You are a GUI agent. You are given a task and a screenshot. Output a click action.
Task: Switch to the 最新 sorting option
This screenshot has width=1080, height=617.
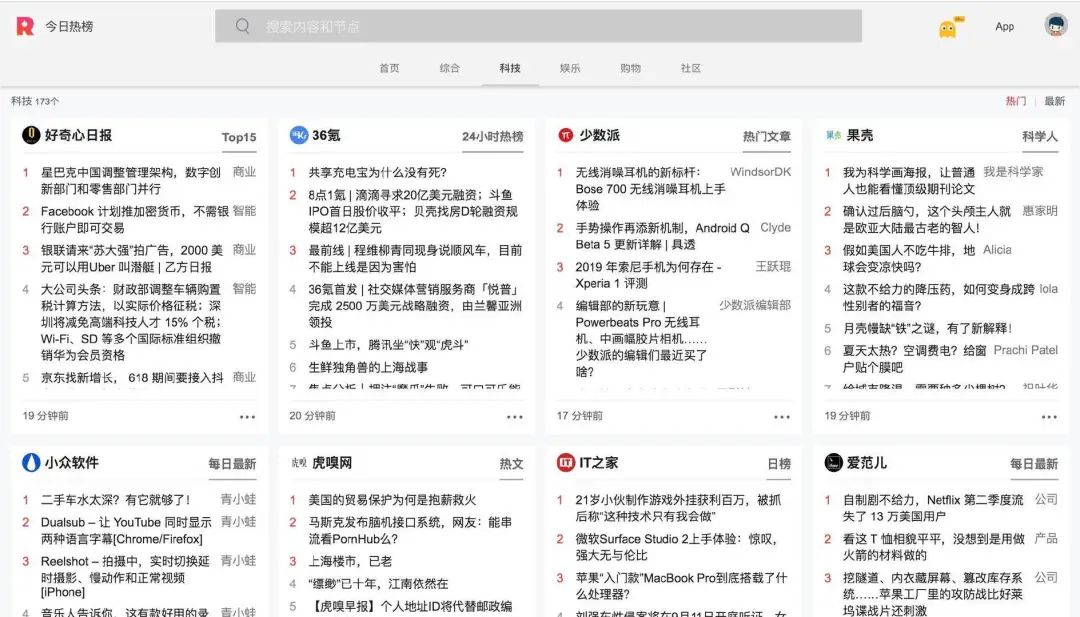pyautogui.click(x=1055, y=101)
